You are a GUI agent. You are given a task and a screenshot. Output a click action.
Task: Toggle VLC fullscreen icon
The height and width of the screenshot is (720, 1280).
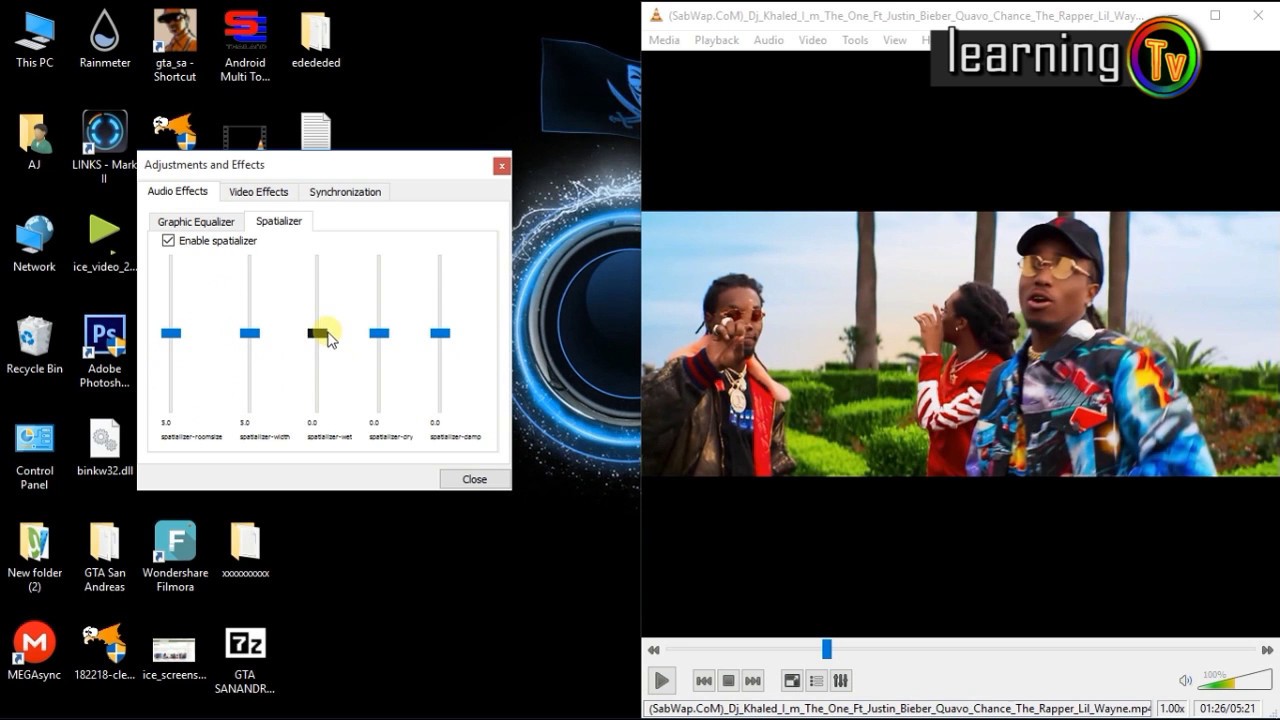pos(792,681)
